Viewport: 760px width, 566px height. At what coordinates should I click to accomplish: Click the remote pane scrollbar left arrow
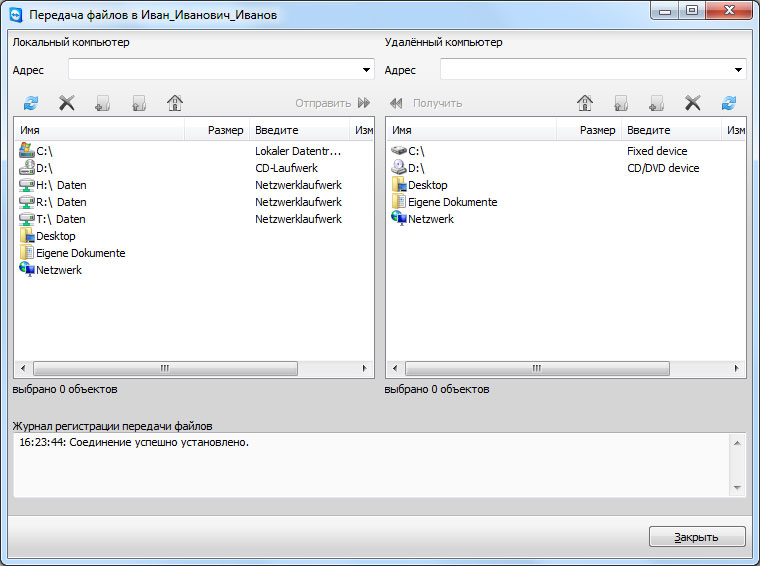[x=395, y=368]
